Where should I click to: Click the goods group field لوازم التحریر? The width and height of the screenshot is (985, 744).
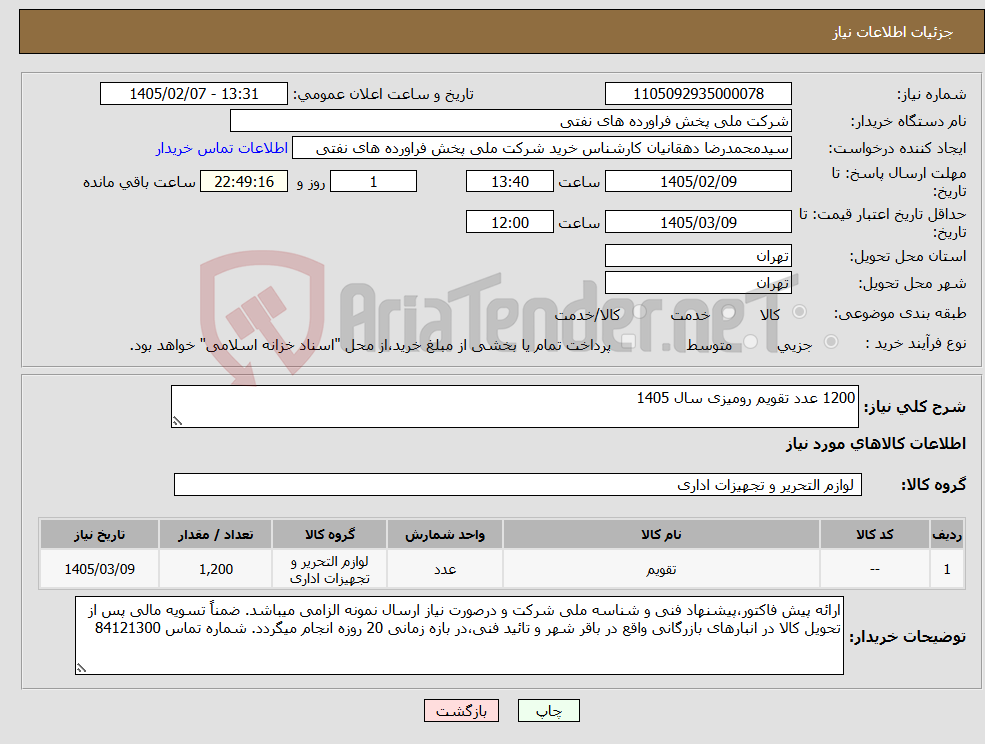click(x=518, y=484)
